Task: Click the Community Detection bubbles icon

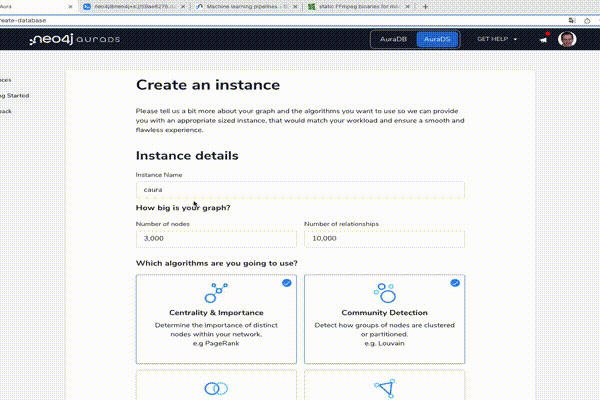Action: 385,293
